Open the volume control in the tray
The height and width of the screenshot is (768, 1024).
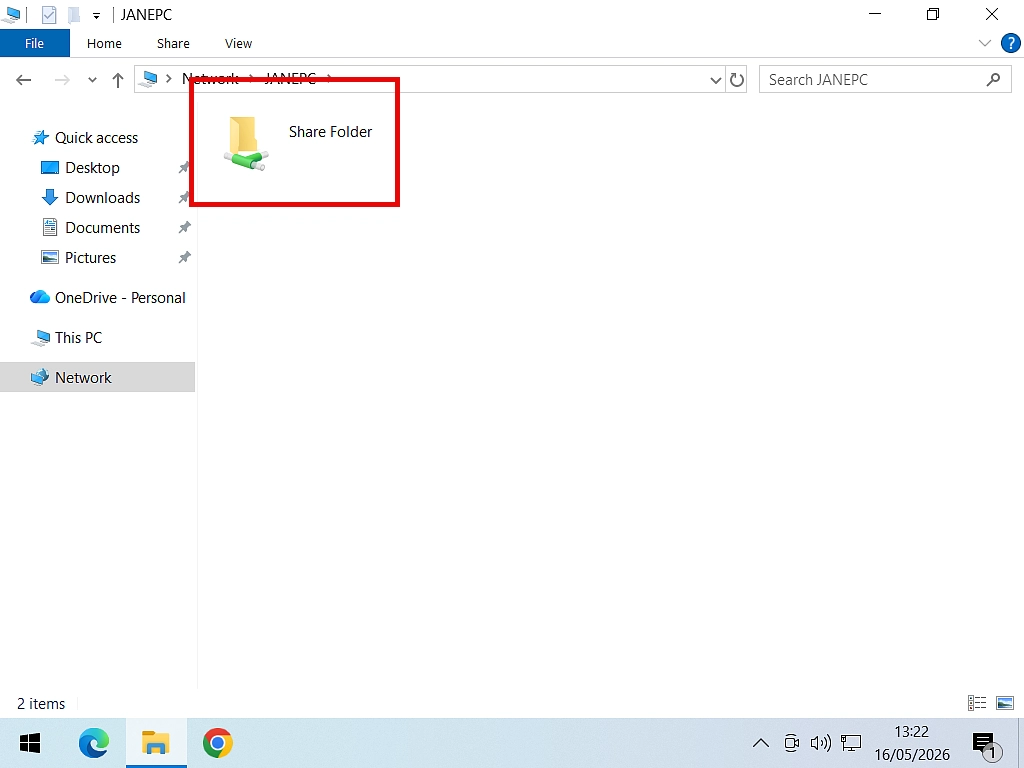tap(820, 743)
